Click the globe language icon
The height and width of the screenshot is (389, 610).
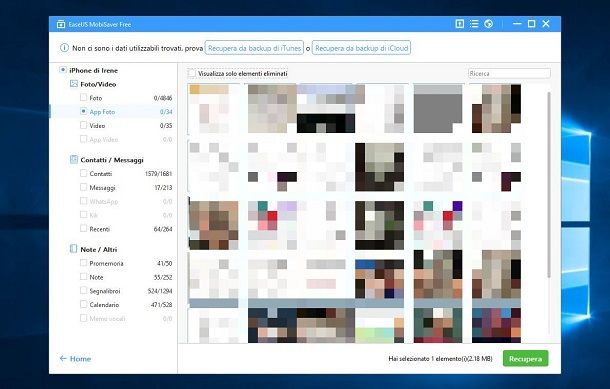[489, 24]
